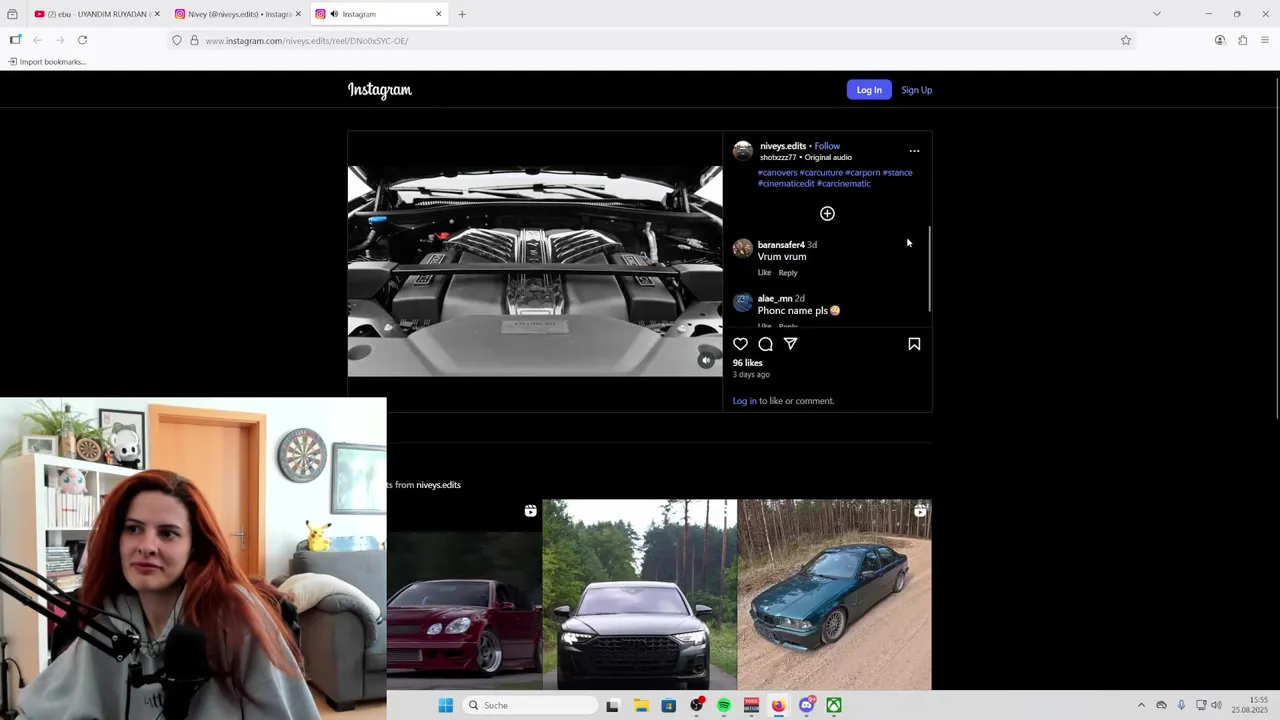
Task: Click the taskbar Suche search box
Action: pos(531,705)
